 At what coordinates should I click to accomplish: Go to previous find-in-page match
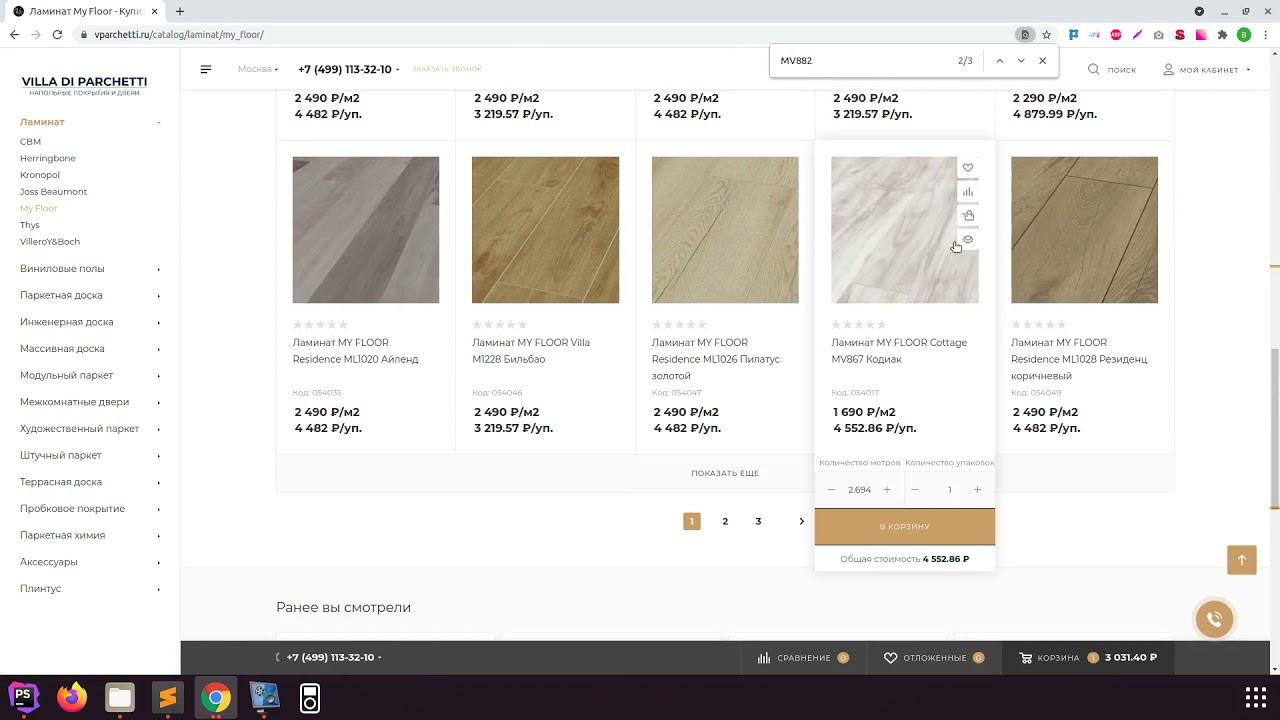point(999,61)
